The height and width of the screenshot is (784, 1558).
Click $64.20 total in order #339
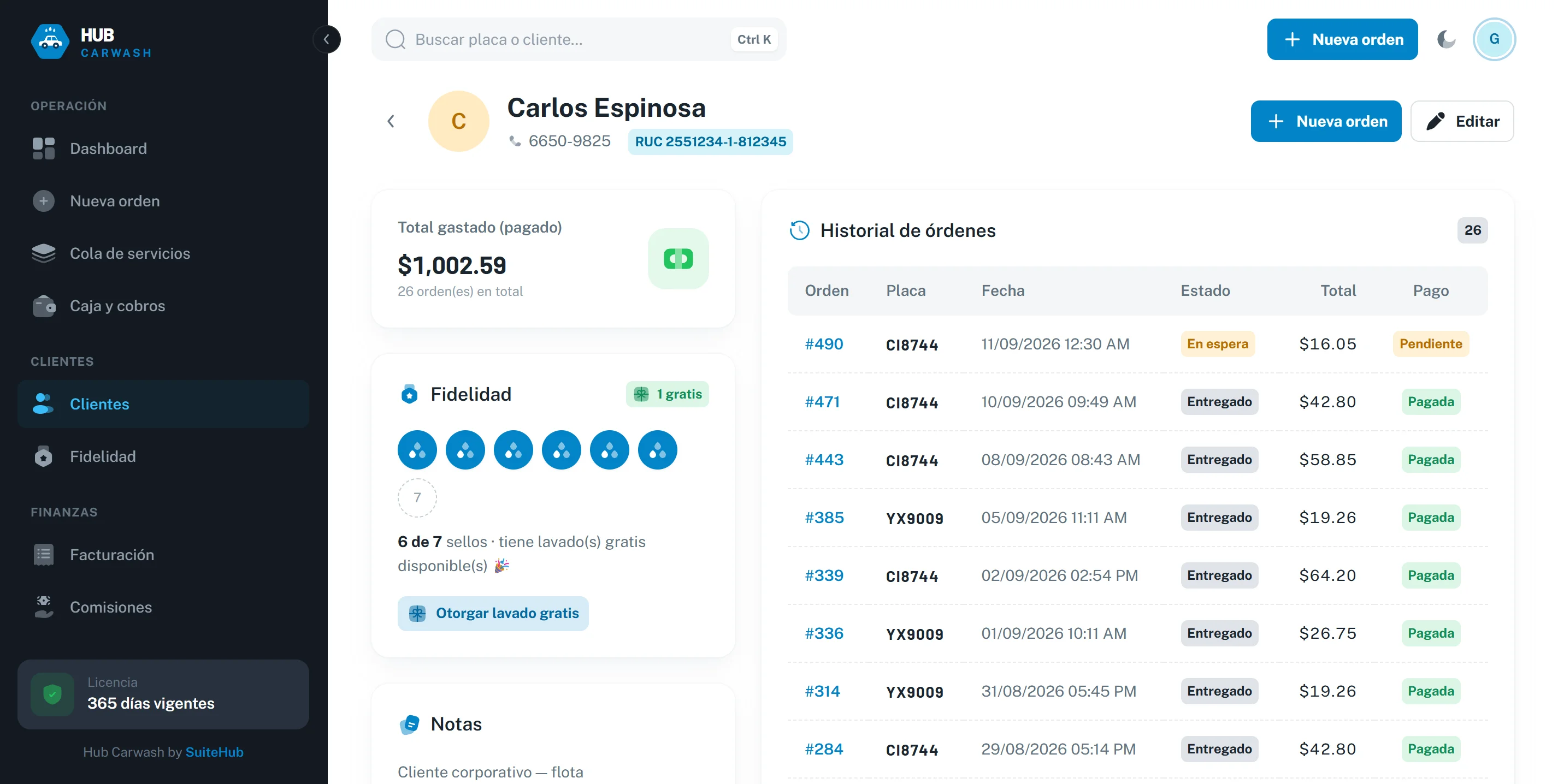point(1327,575)
